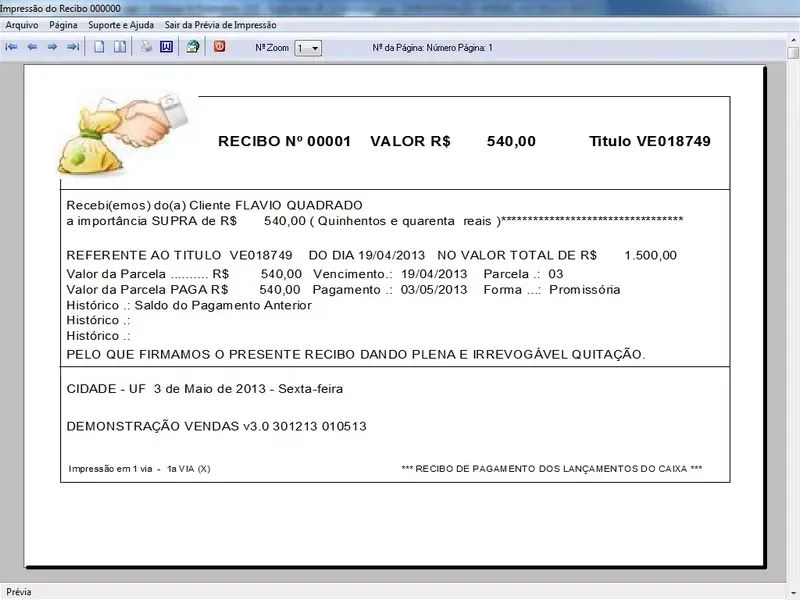Export receipt with the Word icon
800x600 pixels.
pos(166,47)
